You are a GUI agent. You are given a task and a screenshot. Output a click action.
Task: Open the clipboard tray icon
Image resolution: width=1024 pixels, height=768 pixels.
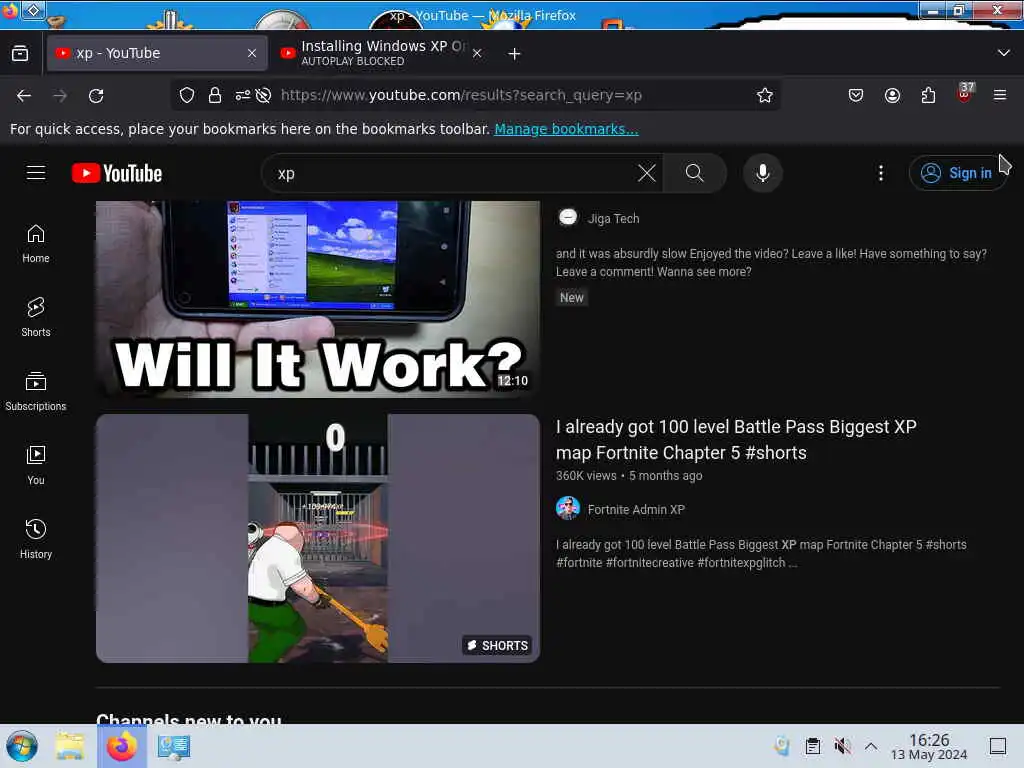coord(812,746)
